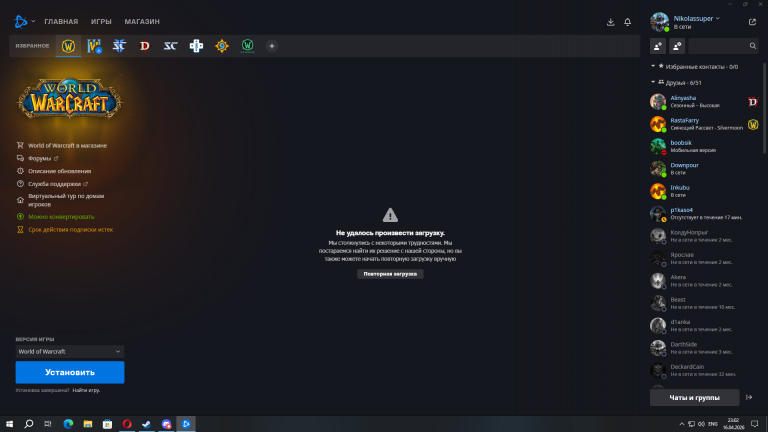The width and height of the screenshot is (768, 432).
Task: Click the add friend icon button
Action: (658, 46)
